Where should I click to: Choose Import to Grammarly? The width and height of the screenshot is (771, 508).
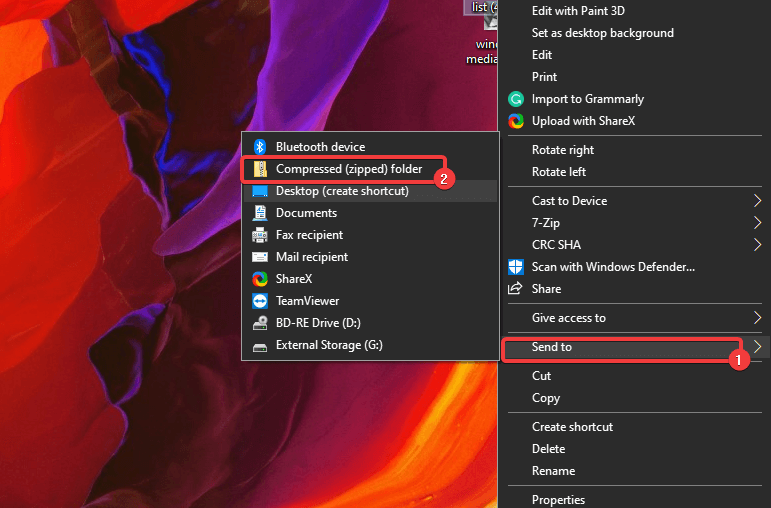(635, 99)
